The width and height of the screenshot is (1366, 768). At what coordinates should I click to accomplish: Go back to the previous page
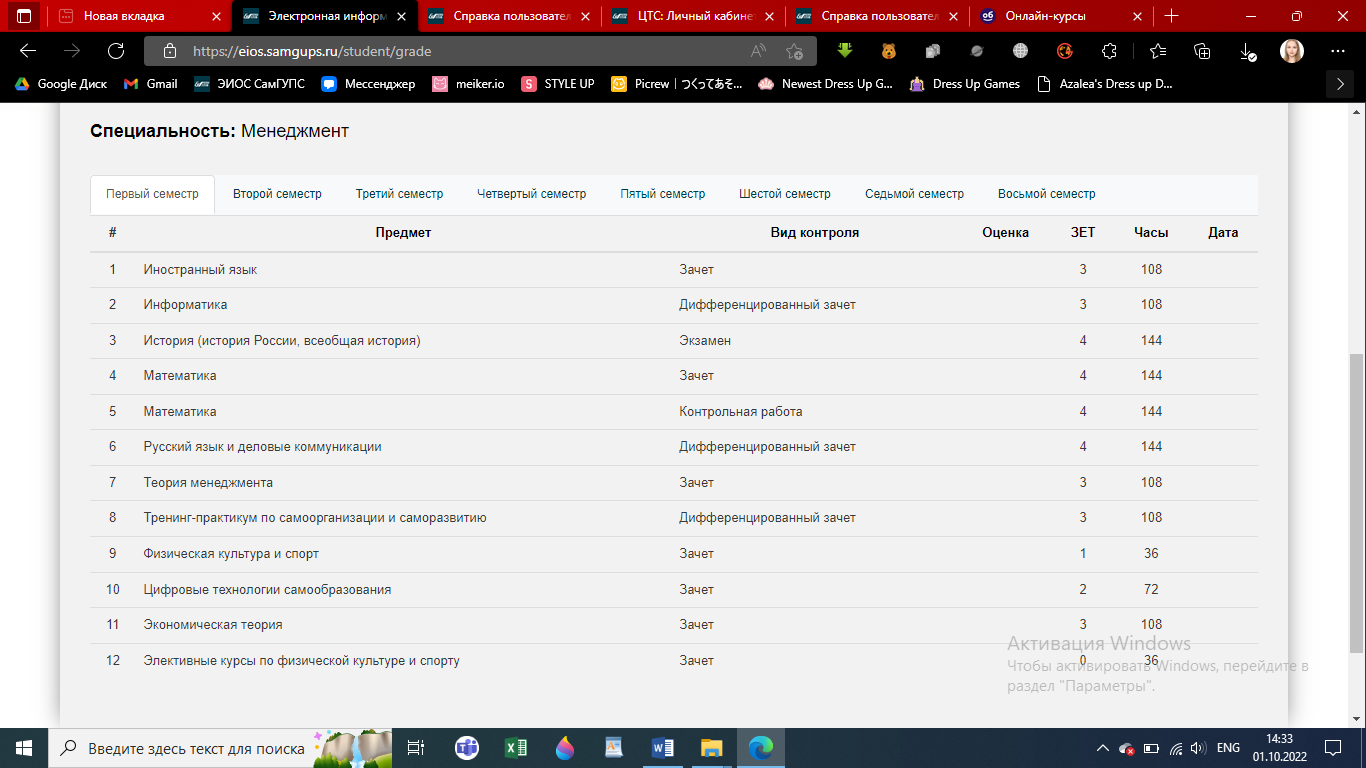click(28, 51)
